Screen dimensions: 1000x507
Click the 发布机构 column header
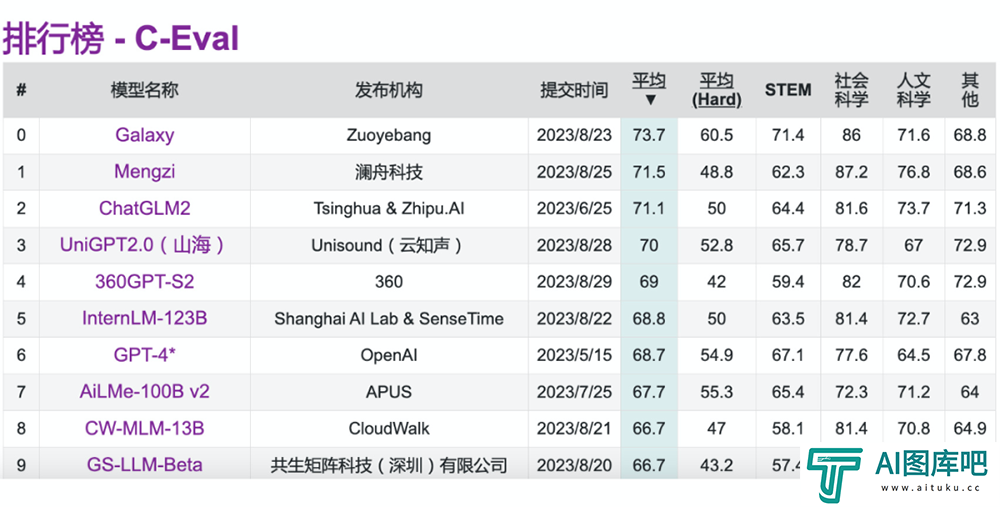(389, 90)
